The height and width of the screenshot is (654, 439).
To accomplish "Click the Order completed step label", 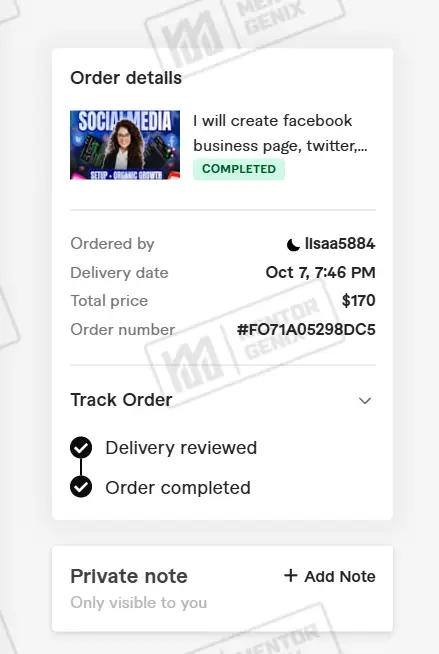I will click(178, 488).
